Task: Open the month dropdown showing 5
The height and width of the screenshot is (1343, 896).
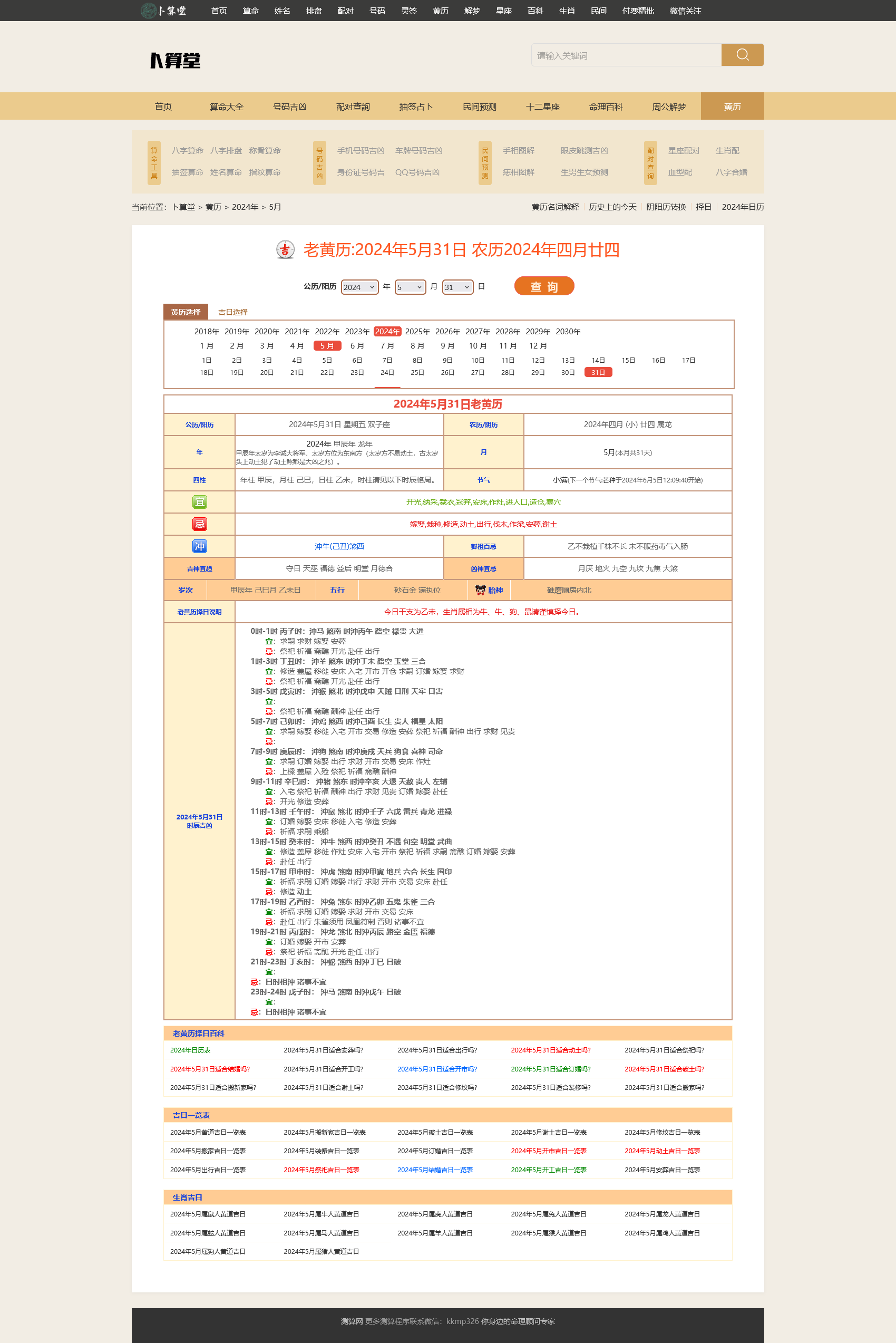Action: click(x=410, y=287)
